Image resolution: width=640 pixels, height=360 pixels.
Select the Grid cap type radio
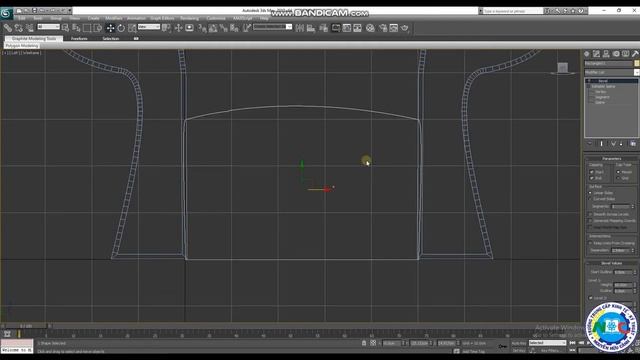tap(618, 178)
